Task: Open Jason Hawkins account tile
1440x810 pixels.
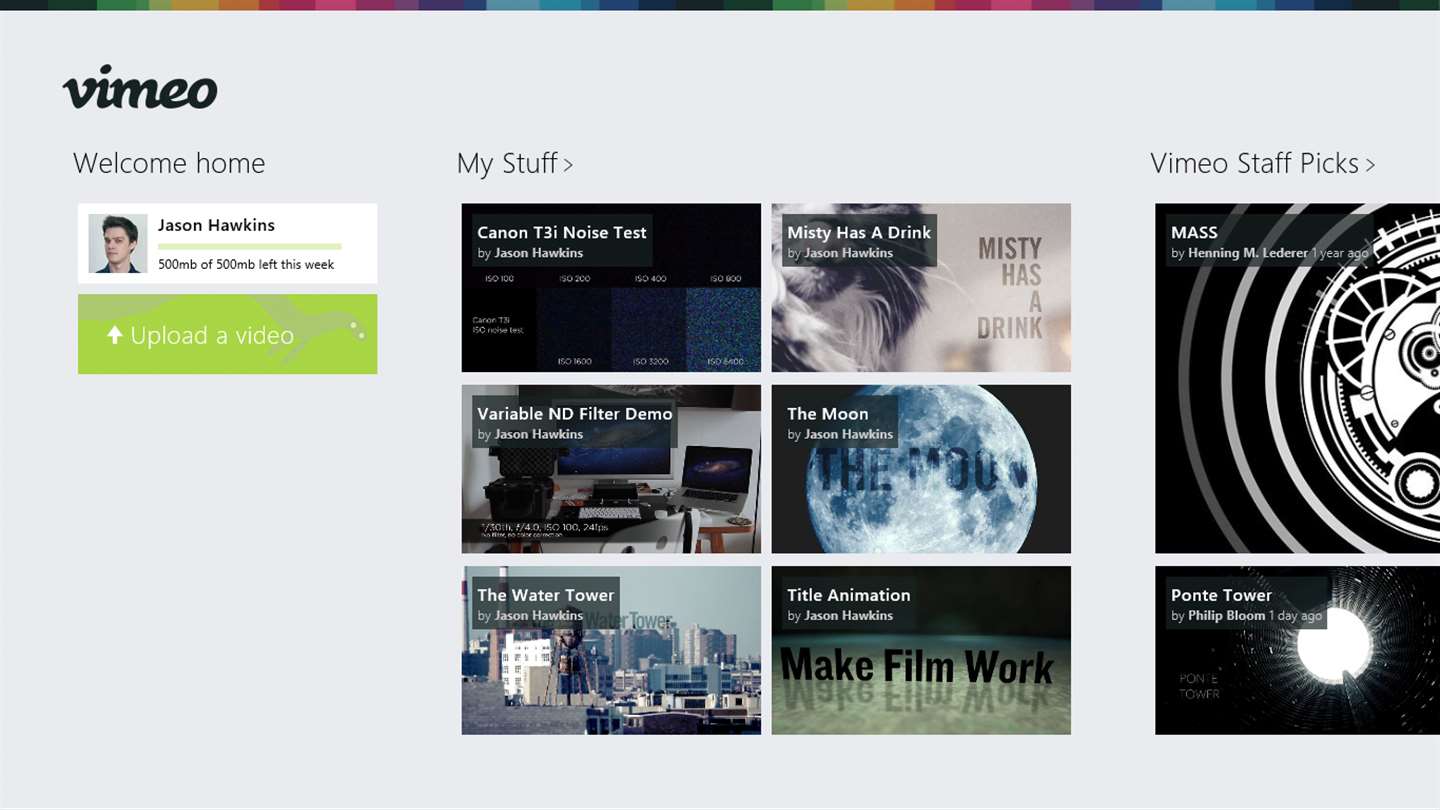Action: click(228, 243)
